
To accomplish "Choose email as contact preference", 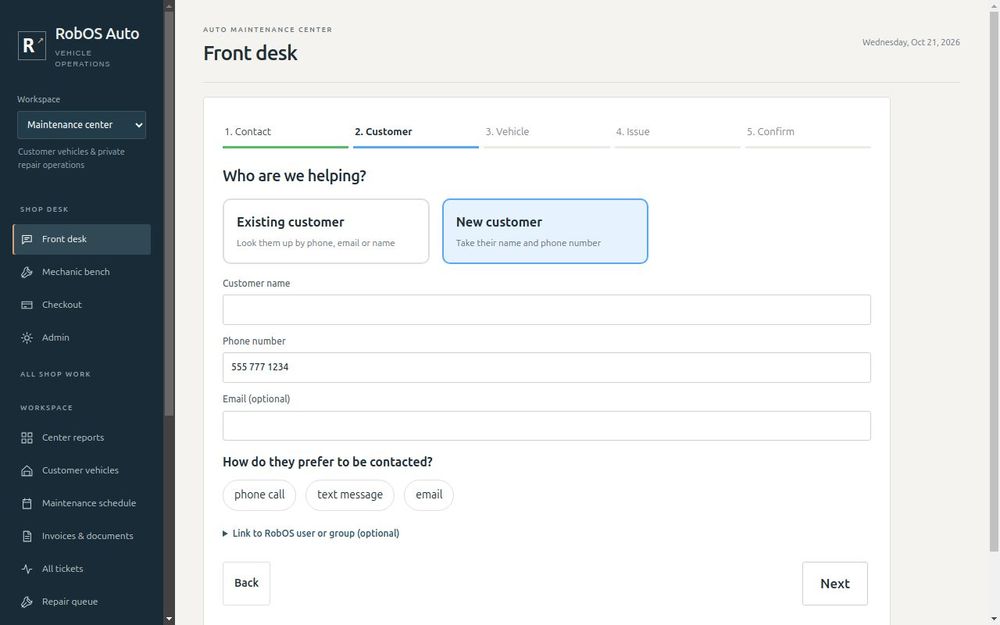I will tap(429, 495).
